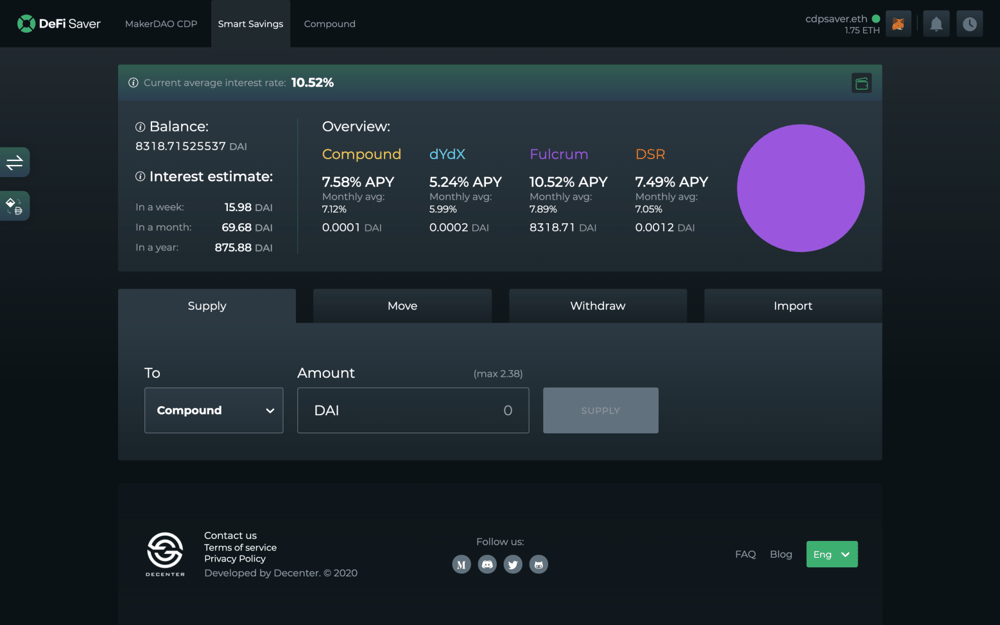1000x625 pixels.
Task: Open transaction history using the clock icon
Action: click(x=969, y=23)
